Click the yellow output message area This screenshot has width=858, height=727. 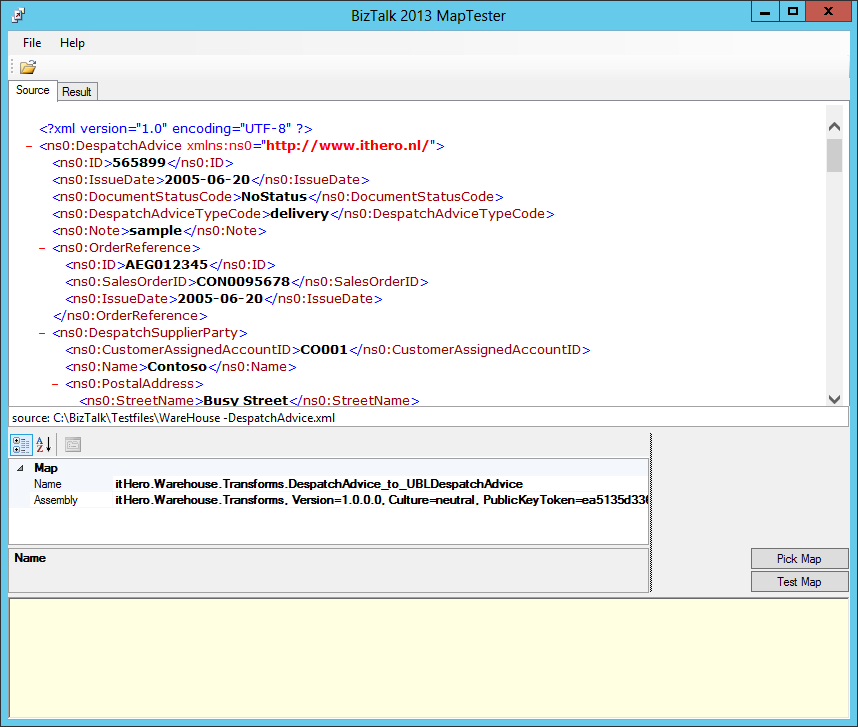click(x=429, y=658)
